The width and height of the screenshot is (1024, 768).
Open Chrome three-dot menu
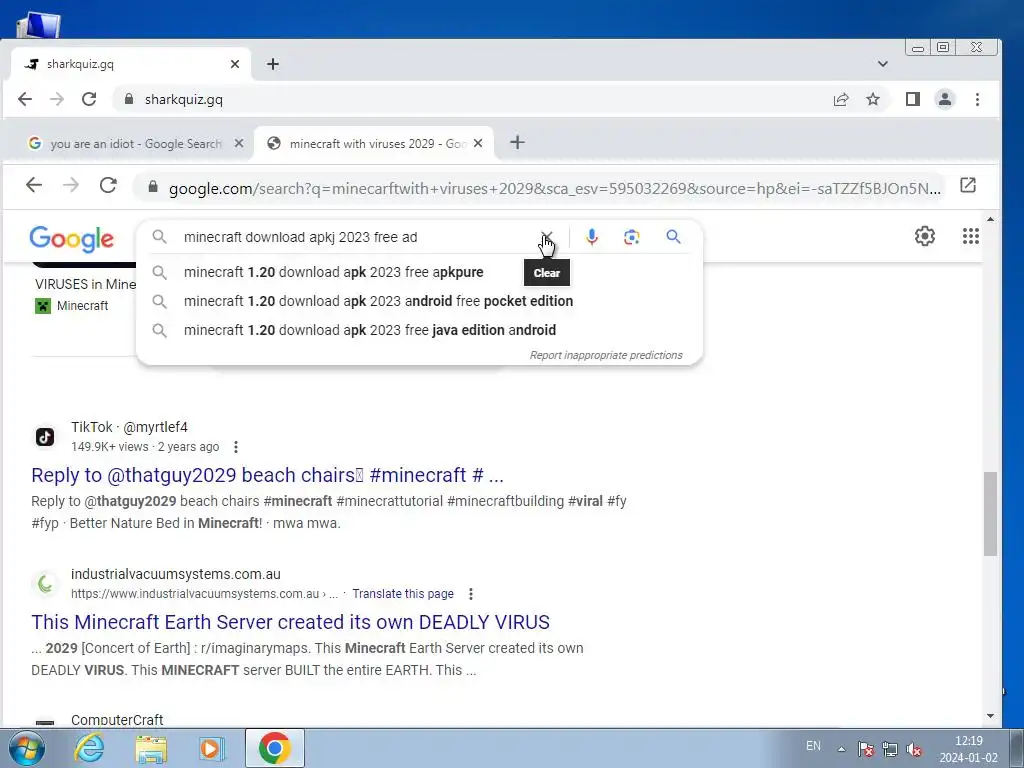click(x=977, y=99)
